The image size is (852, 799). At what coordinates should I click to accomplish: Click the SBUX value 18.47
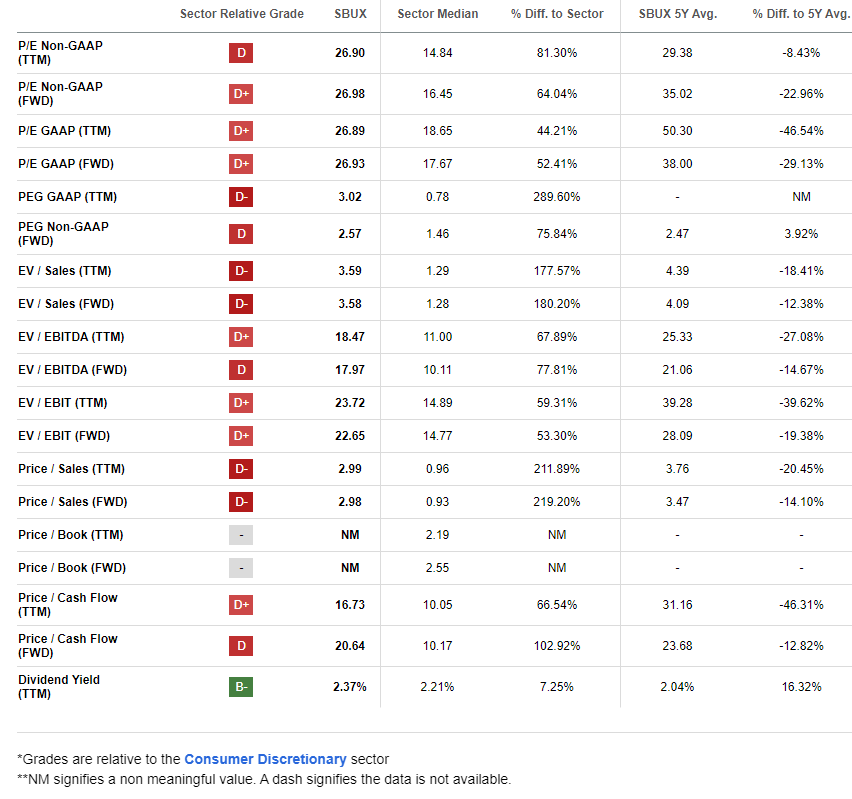click(350, 337)
